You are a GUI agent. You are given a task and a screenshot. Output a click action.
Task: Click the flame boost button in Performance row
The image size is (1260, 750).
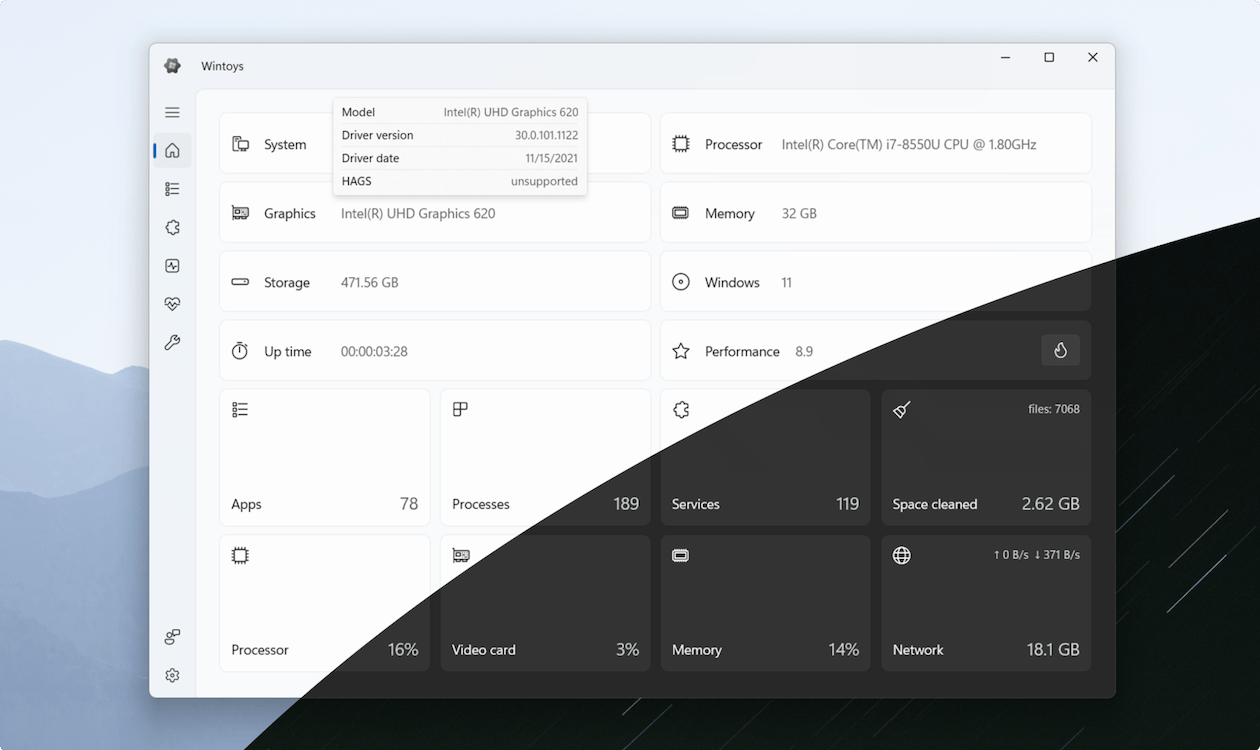pos(1060,351)
